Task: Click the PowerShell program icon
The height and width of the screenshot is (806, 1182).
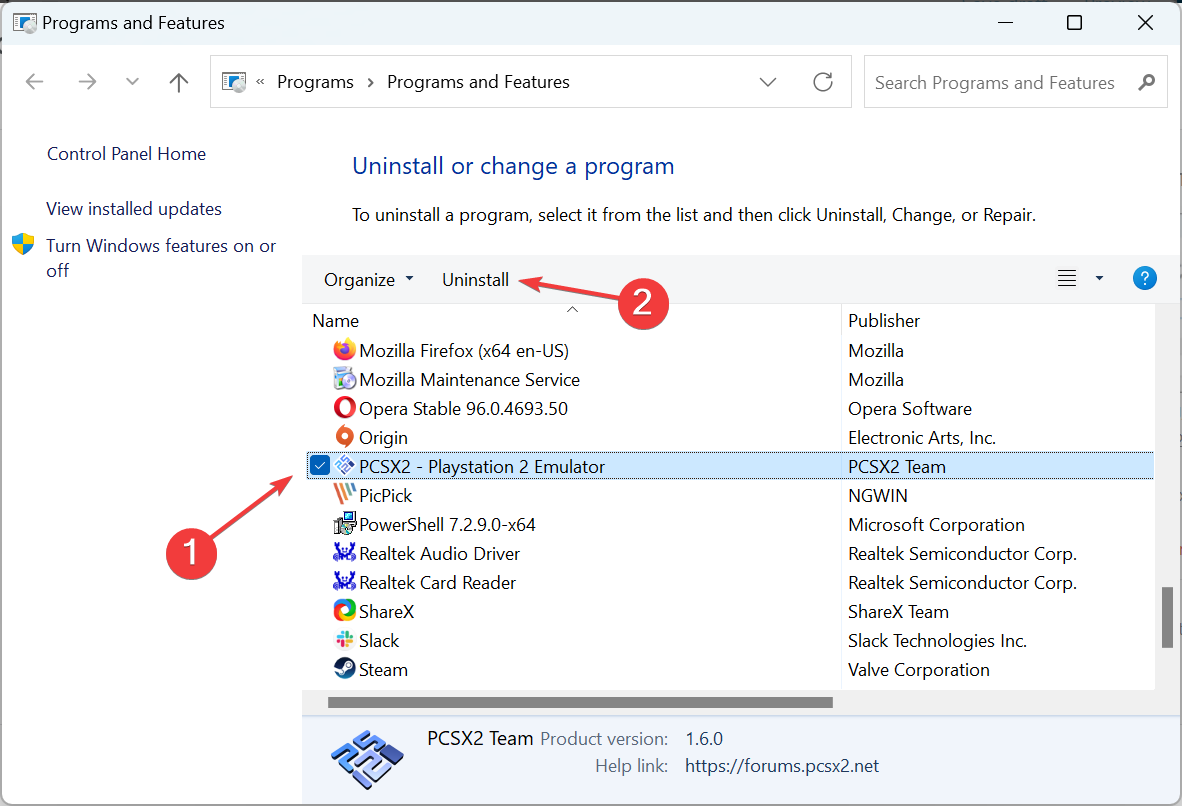Action: [344, 524]
